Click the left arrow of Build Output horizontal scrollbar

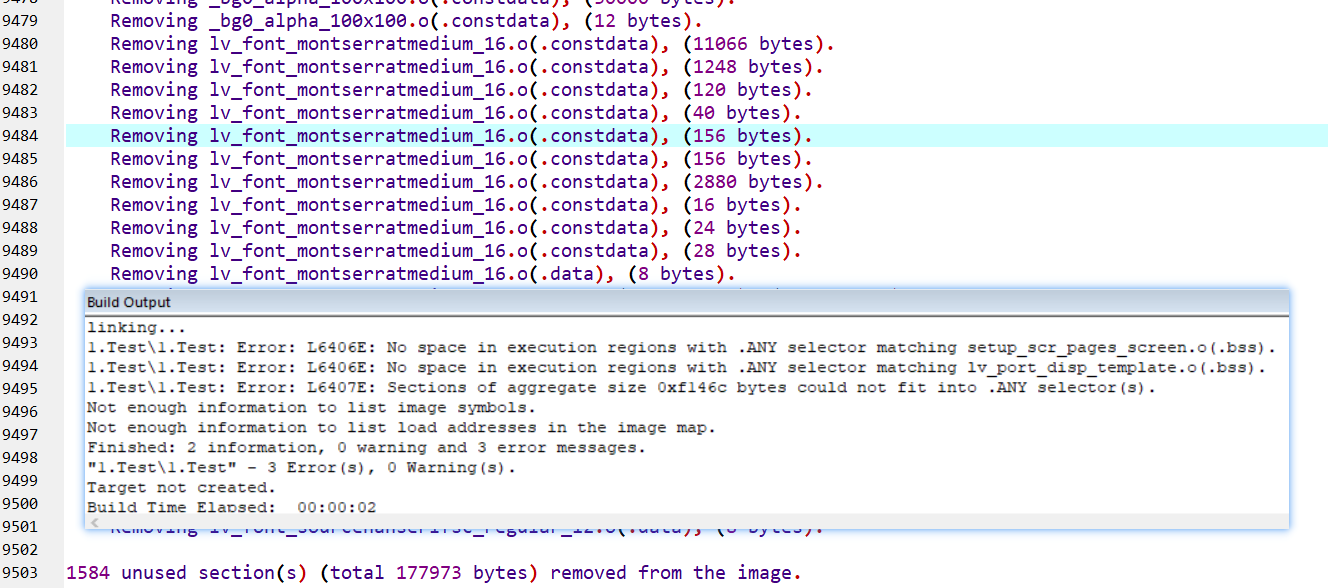click(93, 522)
